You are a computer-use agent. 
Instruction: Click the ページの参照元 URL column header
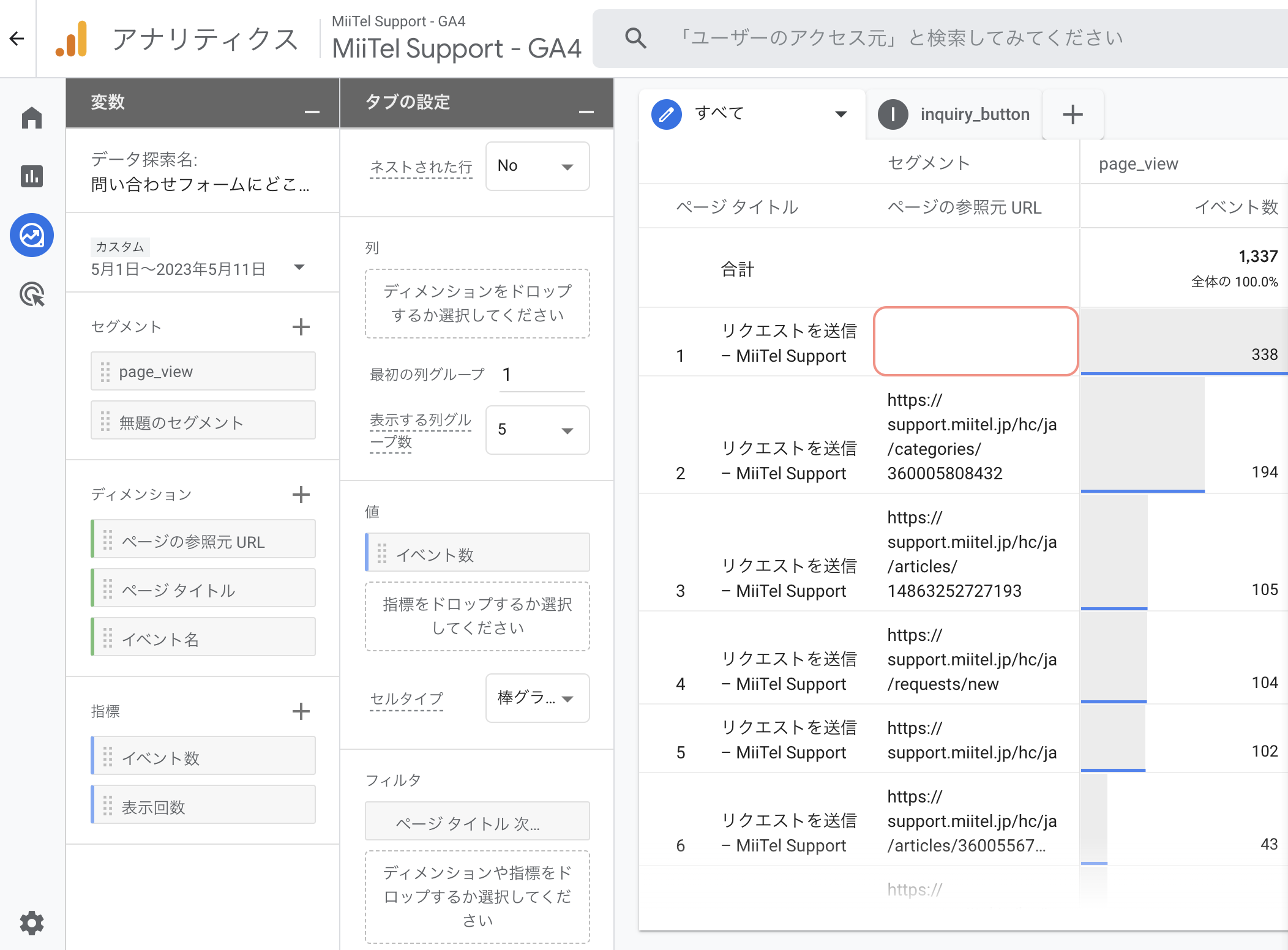[964, 208]
